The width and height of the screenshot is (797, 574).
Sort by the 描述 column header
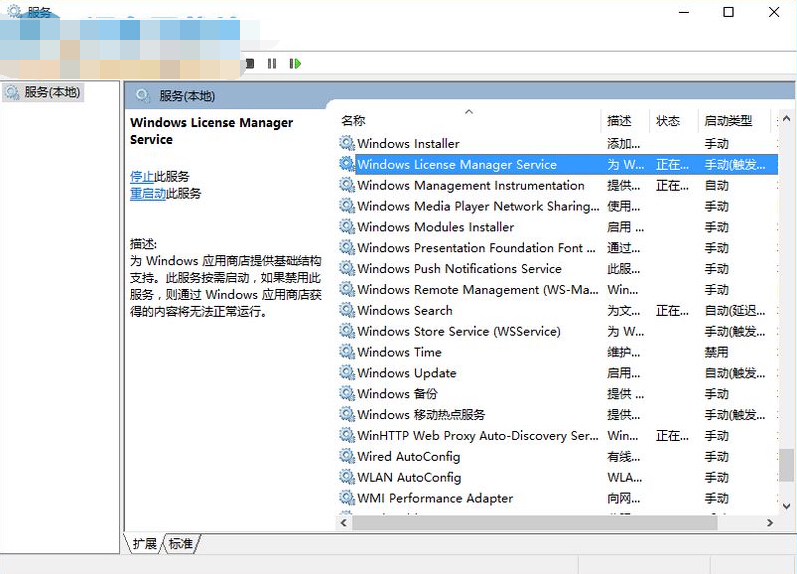pyautogui.click(x=625, y=120)
